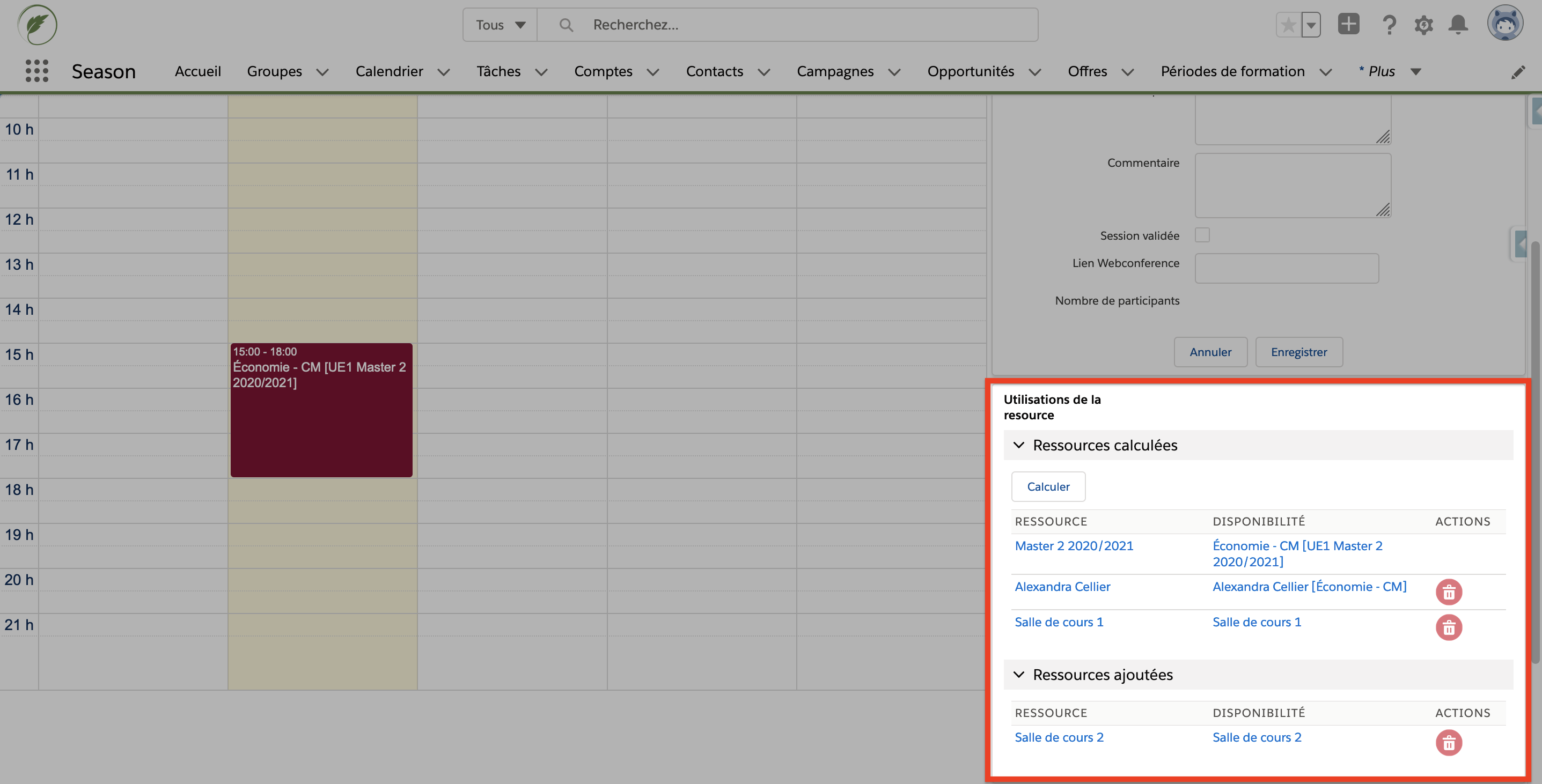Open the Contacts menu item
This screenshot has height=784, width=1542.
[x=715, y=71]
